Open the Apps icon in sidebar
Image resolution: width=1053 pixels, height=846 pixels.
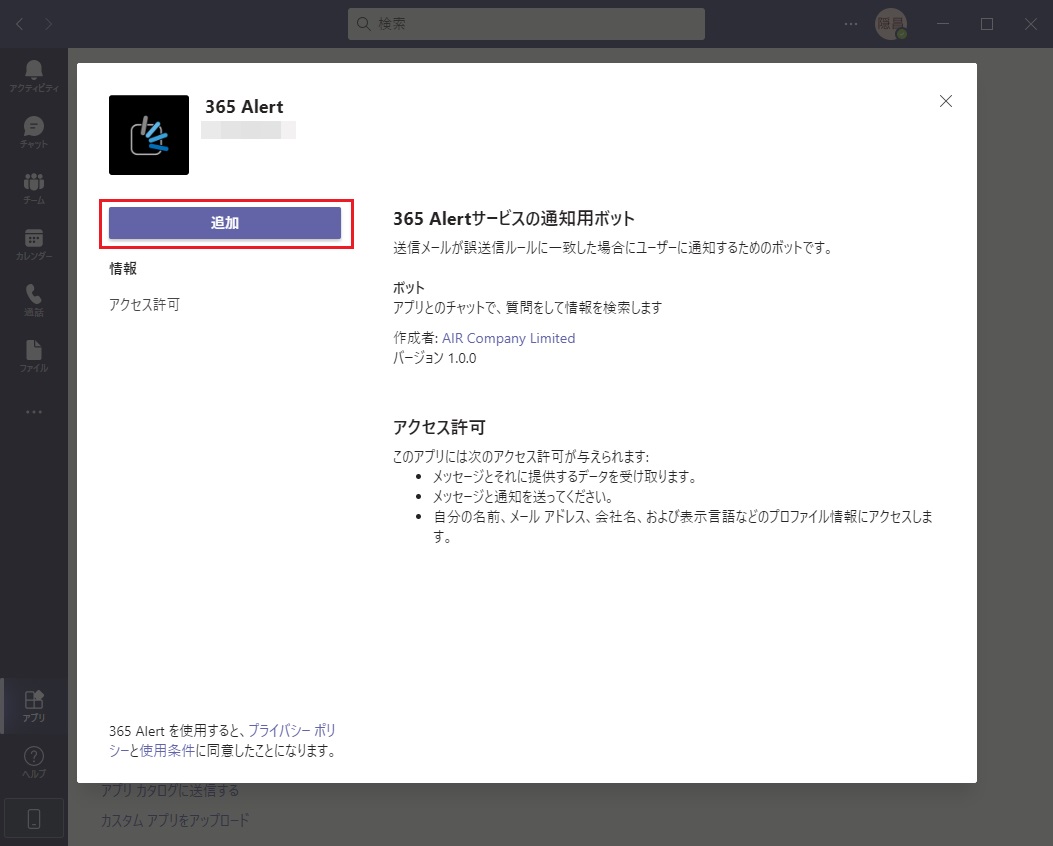coord(34,705)
